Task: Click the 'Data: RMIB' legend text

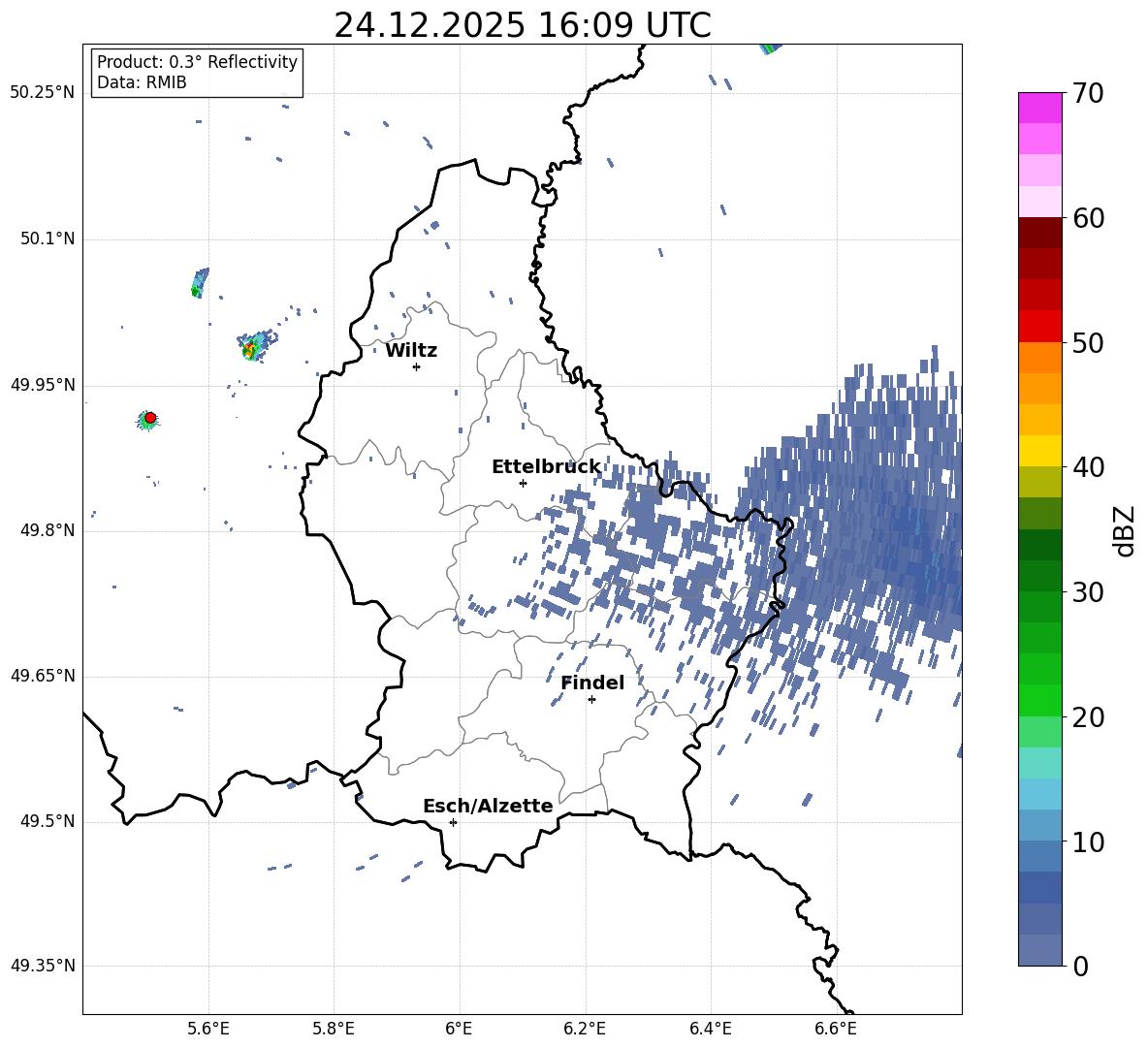Action: (142, 82)
